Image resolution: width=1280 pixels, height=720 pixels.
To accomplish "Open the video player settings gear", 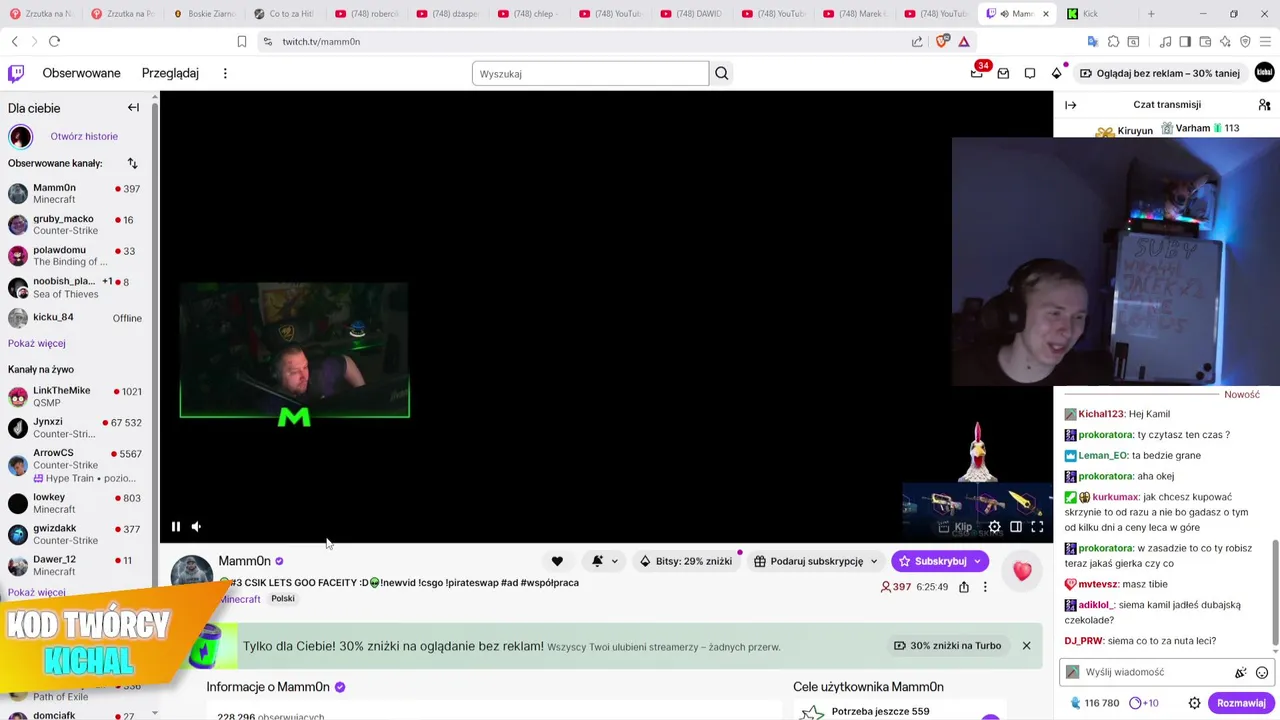I will tap(994, 527).
